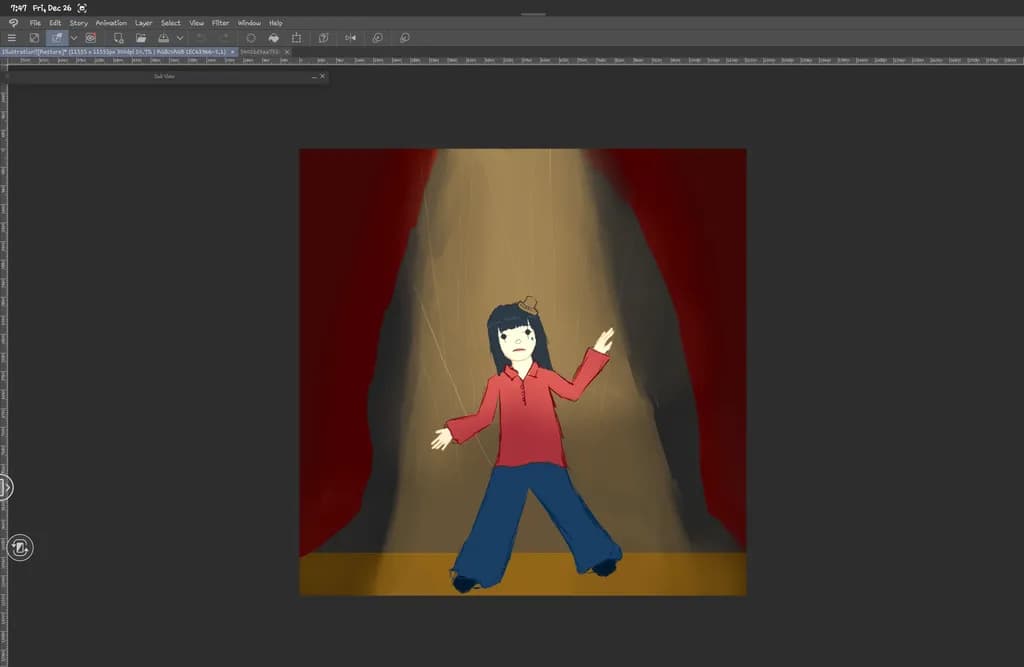This screenshot has height=667, width=1024.
Task: Click the greyed-out Redo arrow
Action: pos(224,38)
